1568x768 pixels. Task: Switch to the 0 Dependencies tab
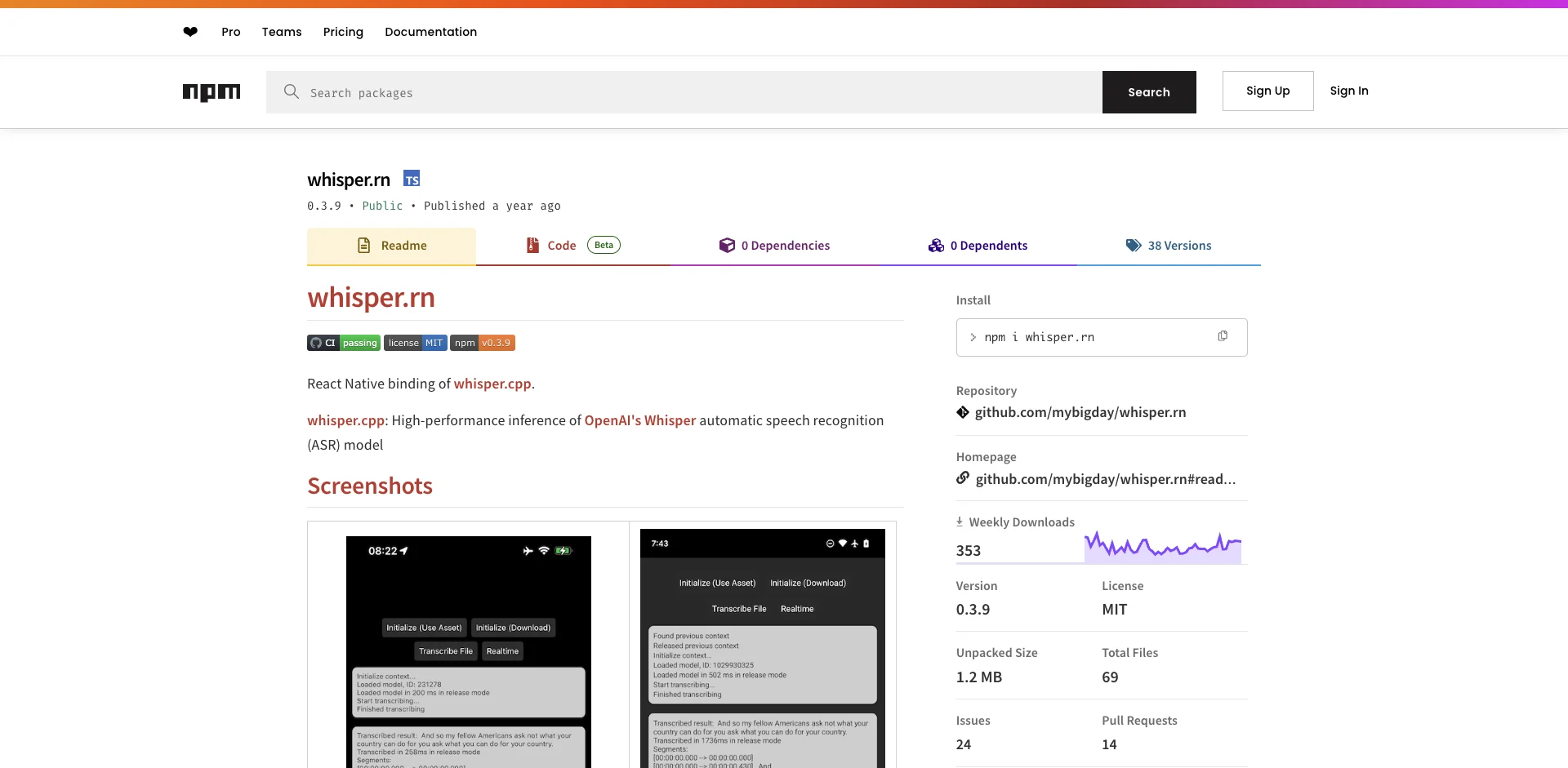pyautogui.click(x=774, y=246)
